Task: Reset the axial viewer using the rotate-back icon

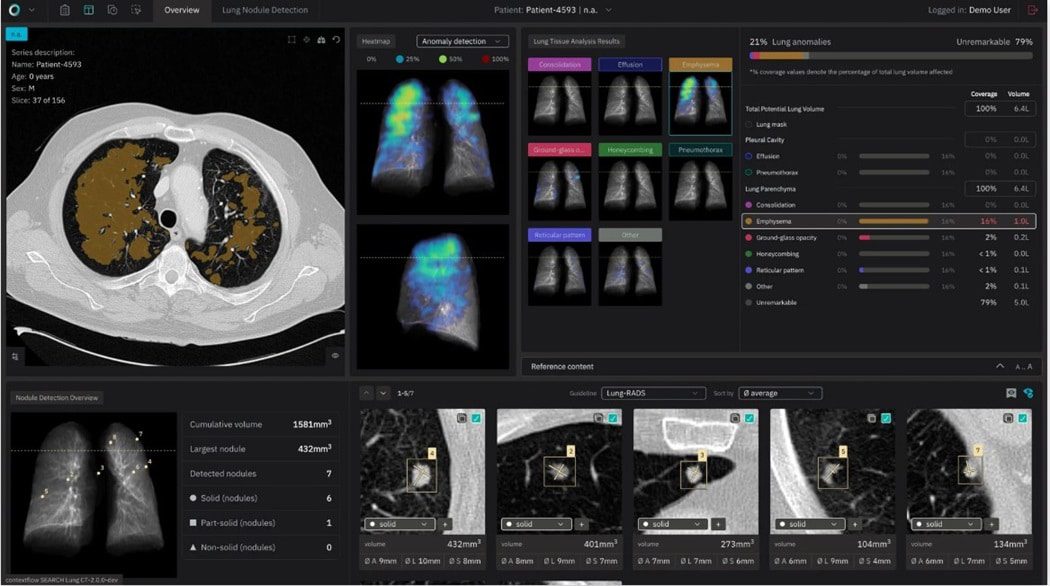Action: pos(335,40)
